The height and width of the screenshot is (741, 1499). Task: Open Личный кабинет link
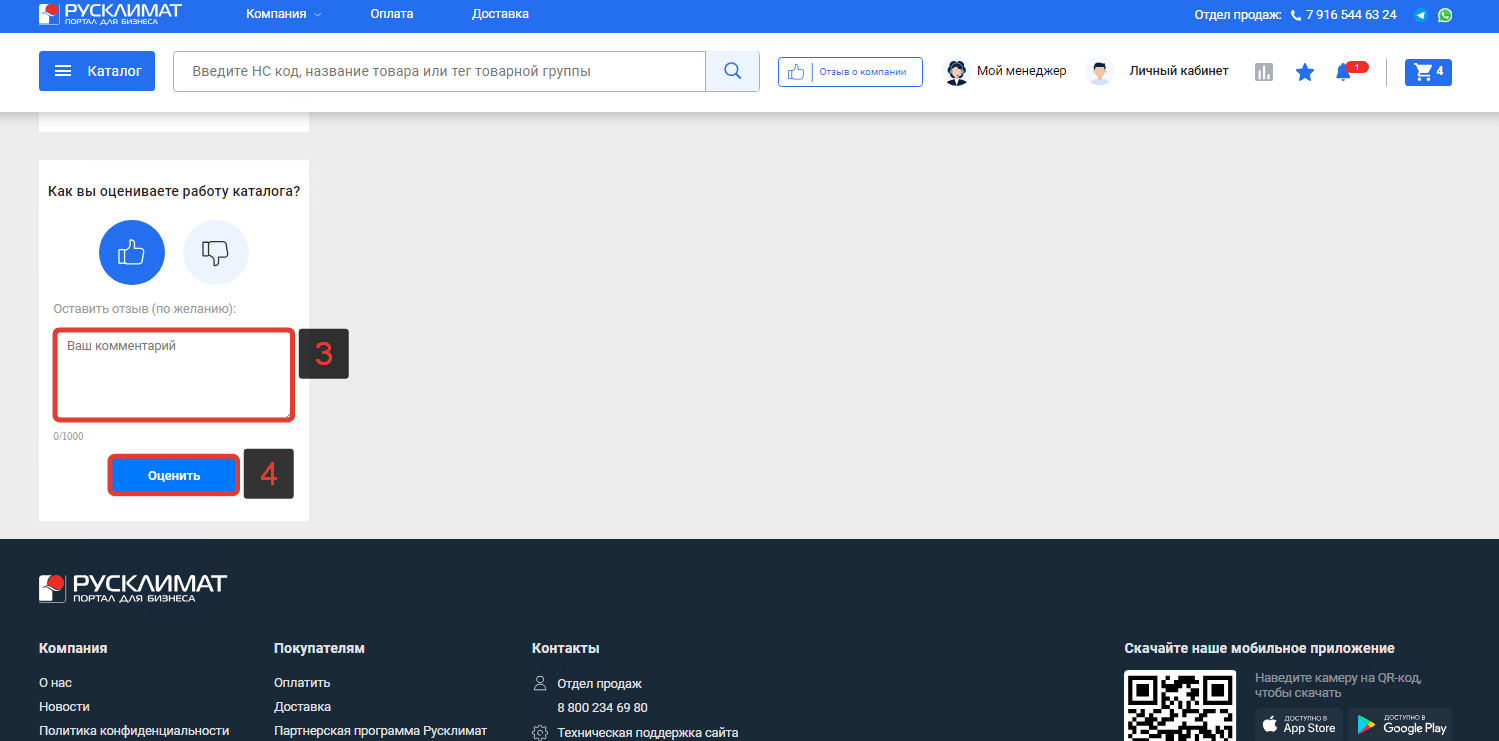1179,71
